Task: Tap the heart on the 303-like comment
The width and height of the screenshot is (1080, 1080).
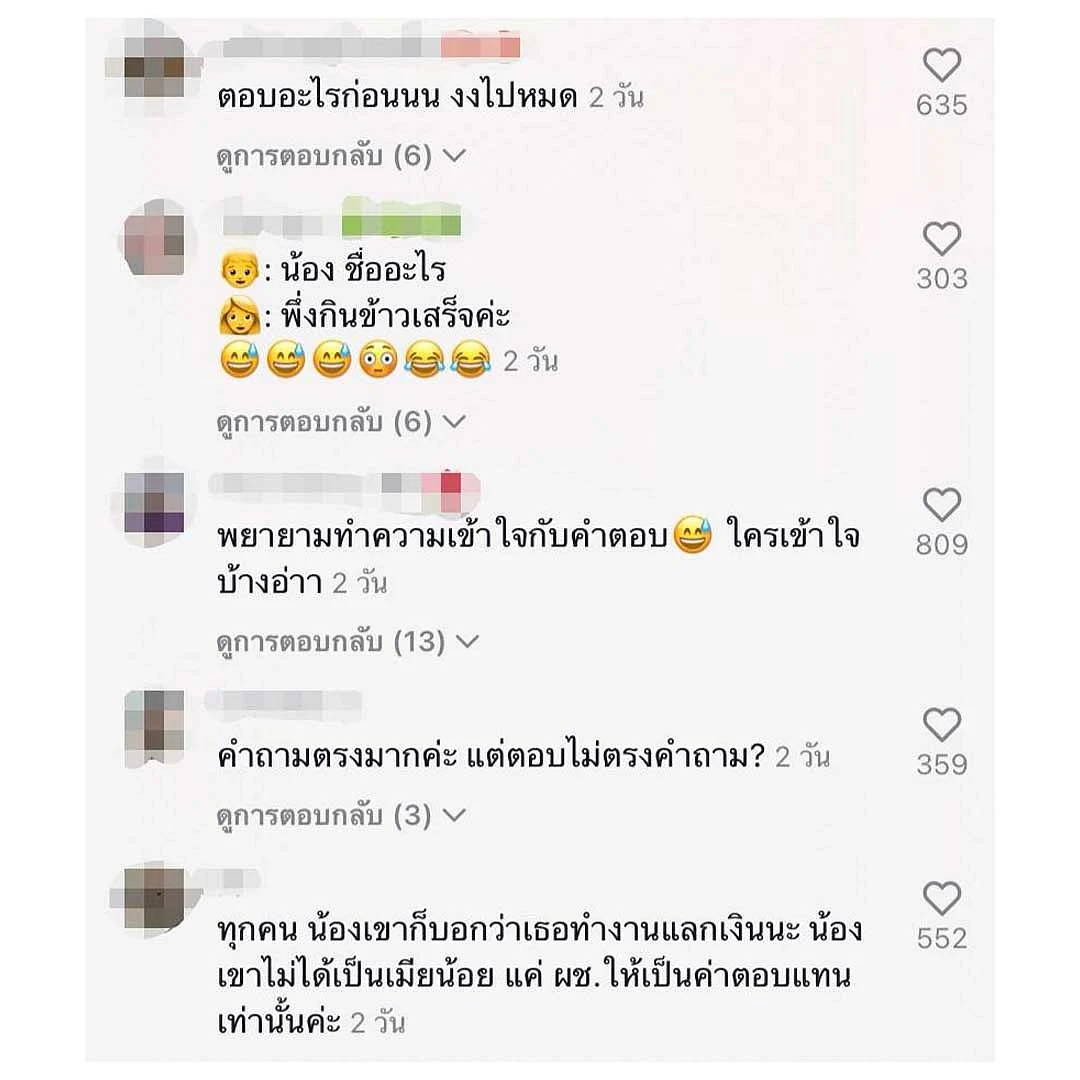Action: point(942,239)
